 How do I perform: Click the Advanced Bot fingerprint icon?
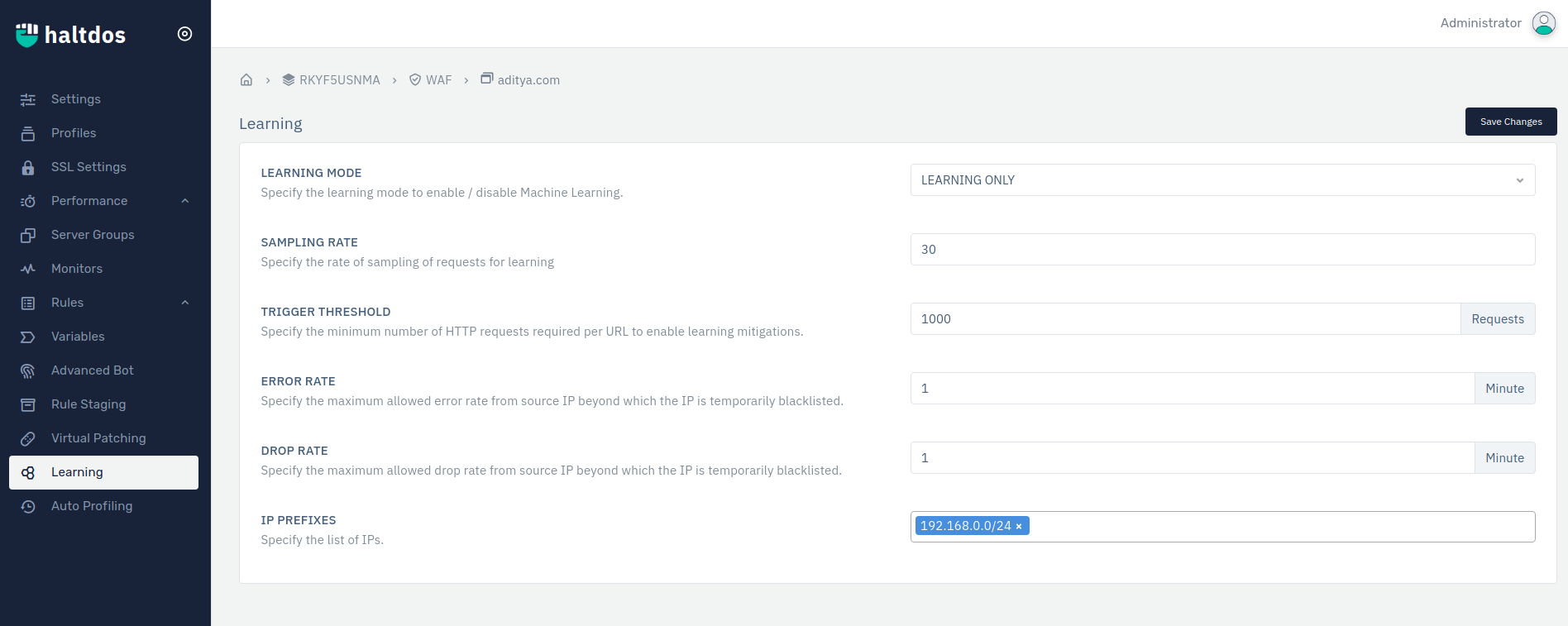[28, 371]
